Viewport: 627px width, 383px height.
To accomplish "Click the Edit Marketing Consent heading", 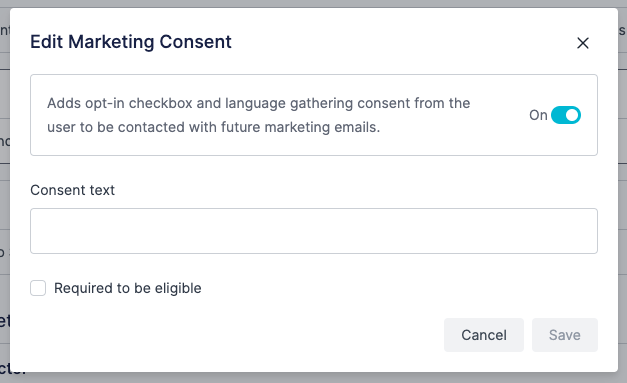I will pos(131,42).
